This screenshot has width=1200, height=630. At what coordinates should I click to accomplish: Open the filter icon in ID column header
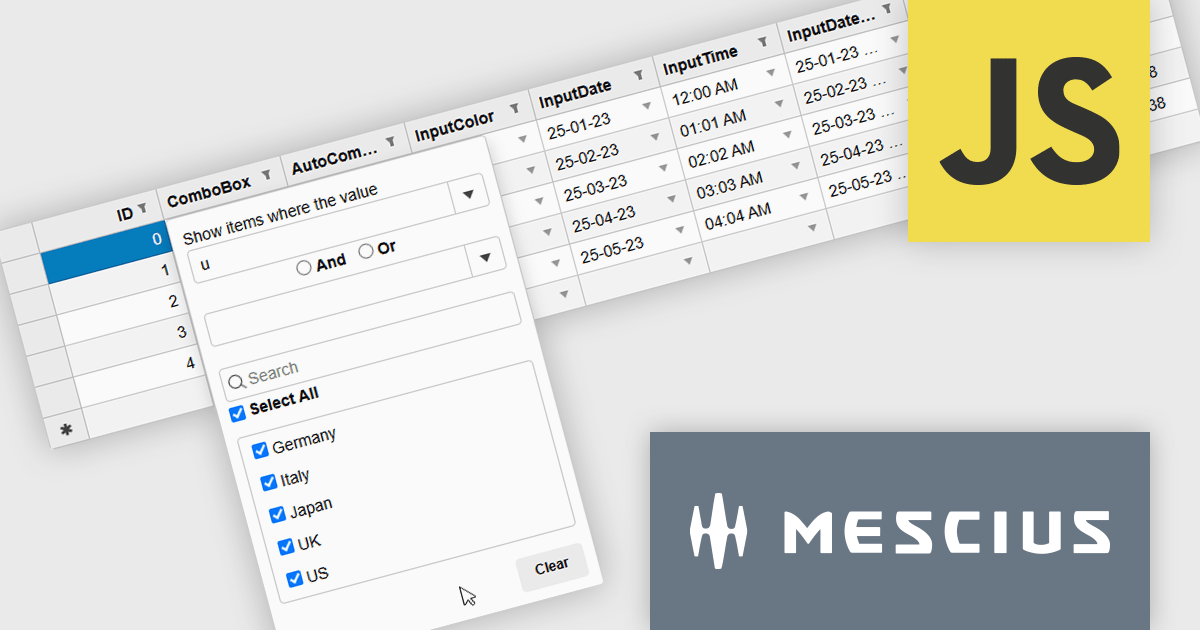point(142,207)
